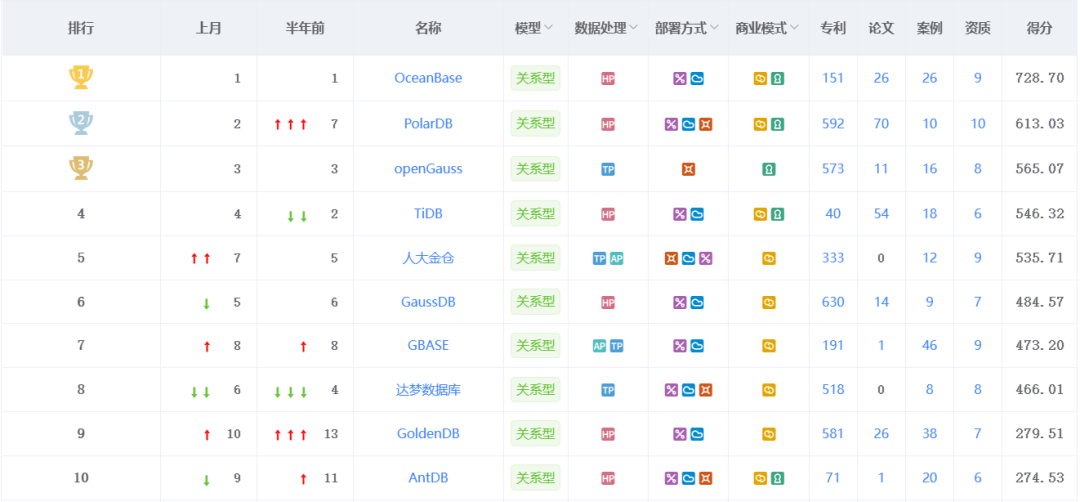Image resolution: width=1080 pixels, height=502 pixels.
Task: Click patent count 518 for 达梦数据库
Action: click(x=833, y=390)
